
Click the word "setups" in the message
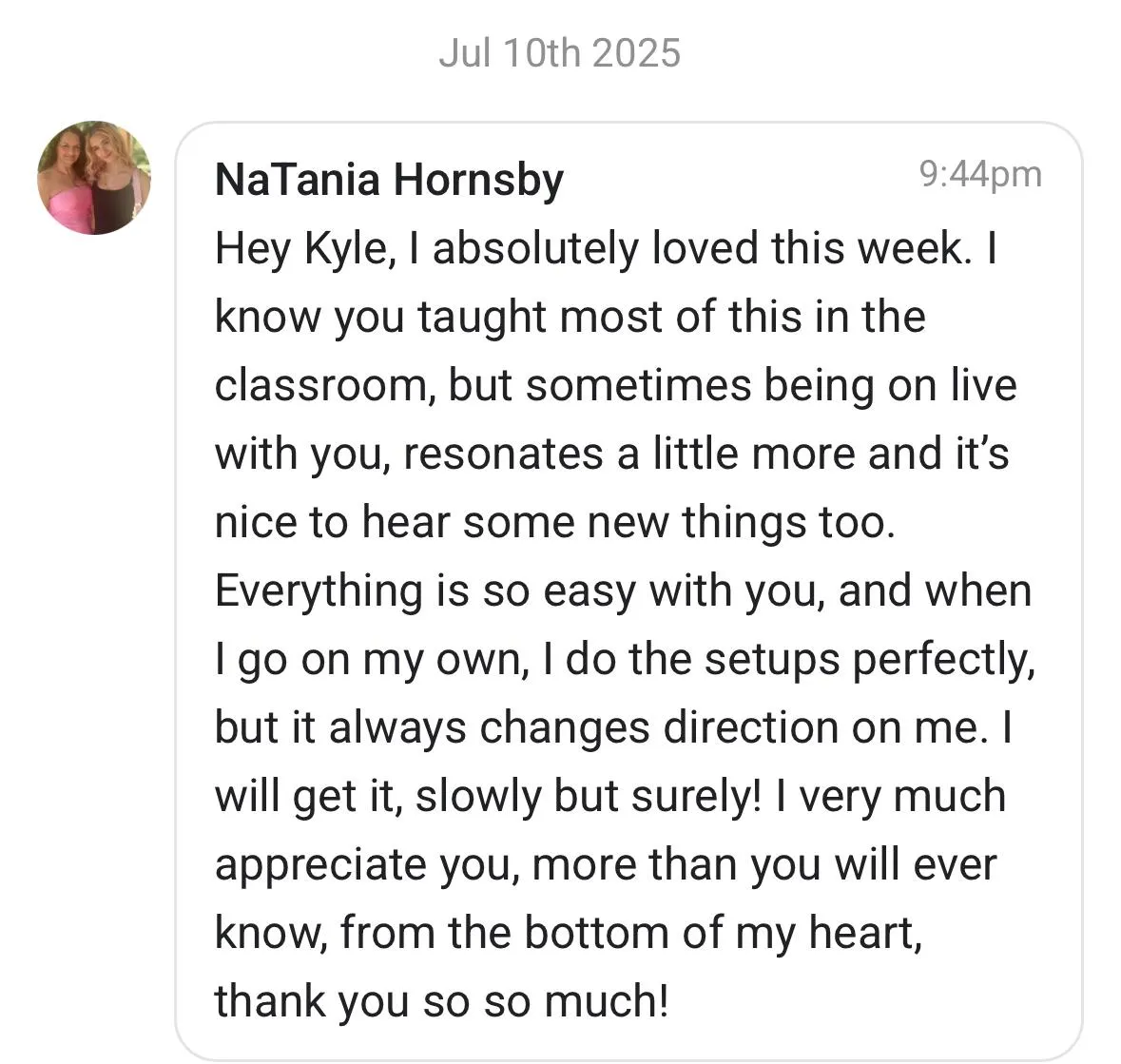click(x=771, y=660)
